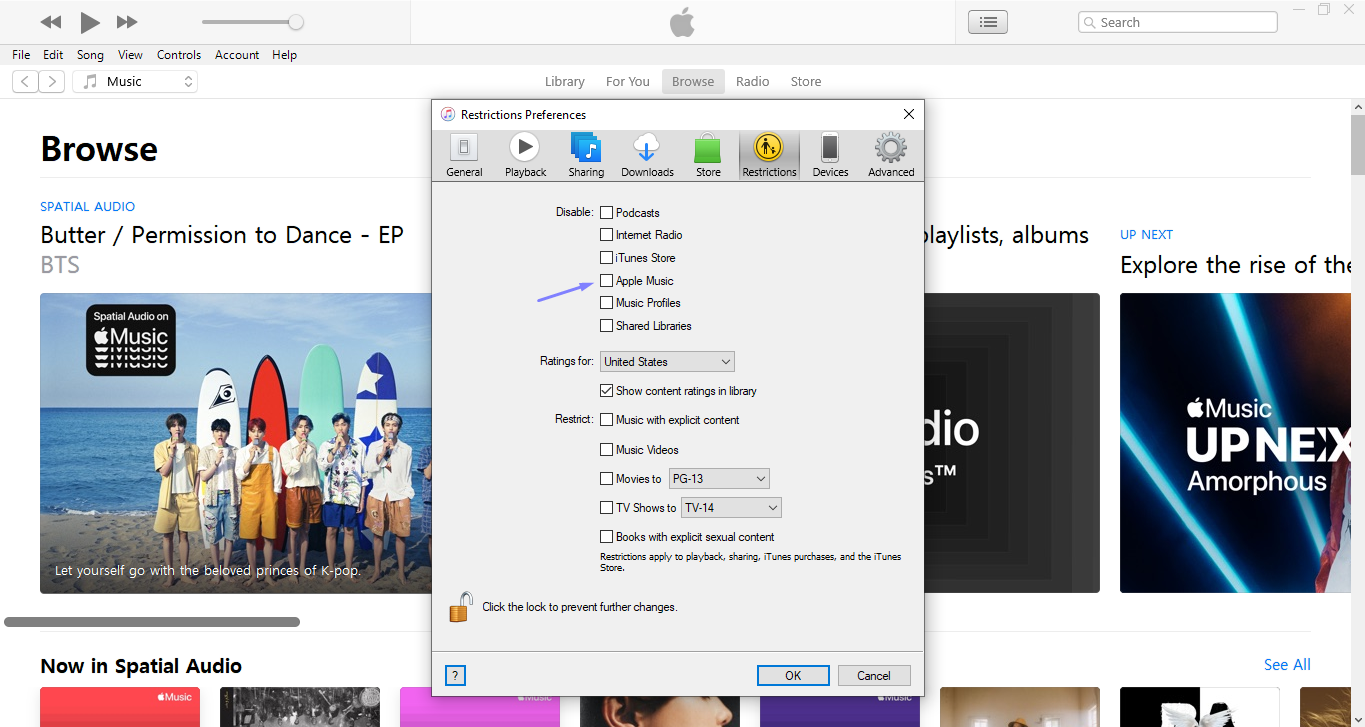
Task: Open the Devices preferences tab
Action: [x=830, y=156]
